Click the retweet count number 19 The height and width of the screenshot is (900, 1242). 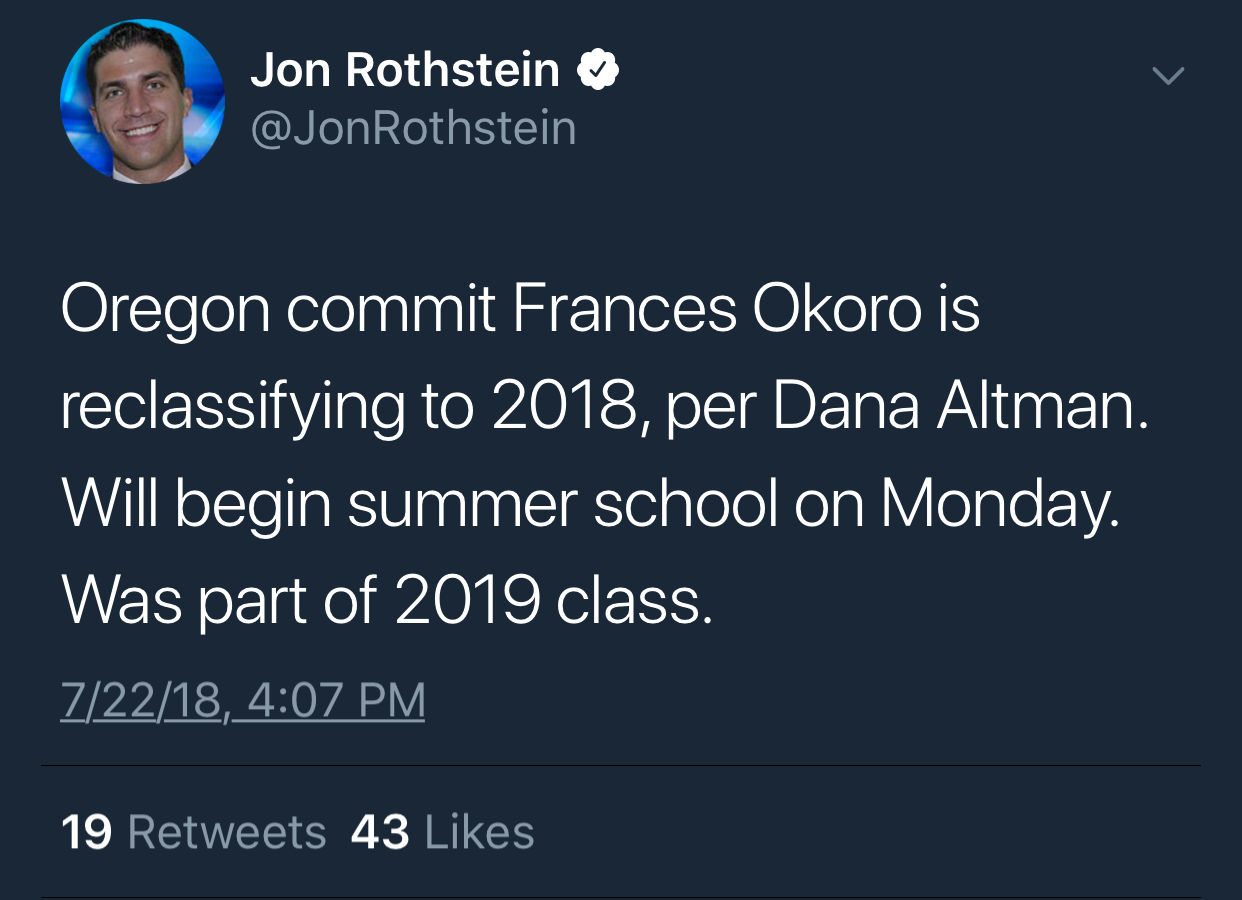[x=86, y=832]
